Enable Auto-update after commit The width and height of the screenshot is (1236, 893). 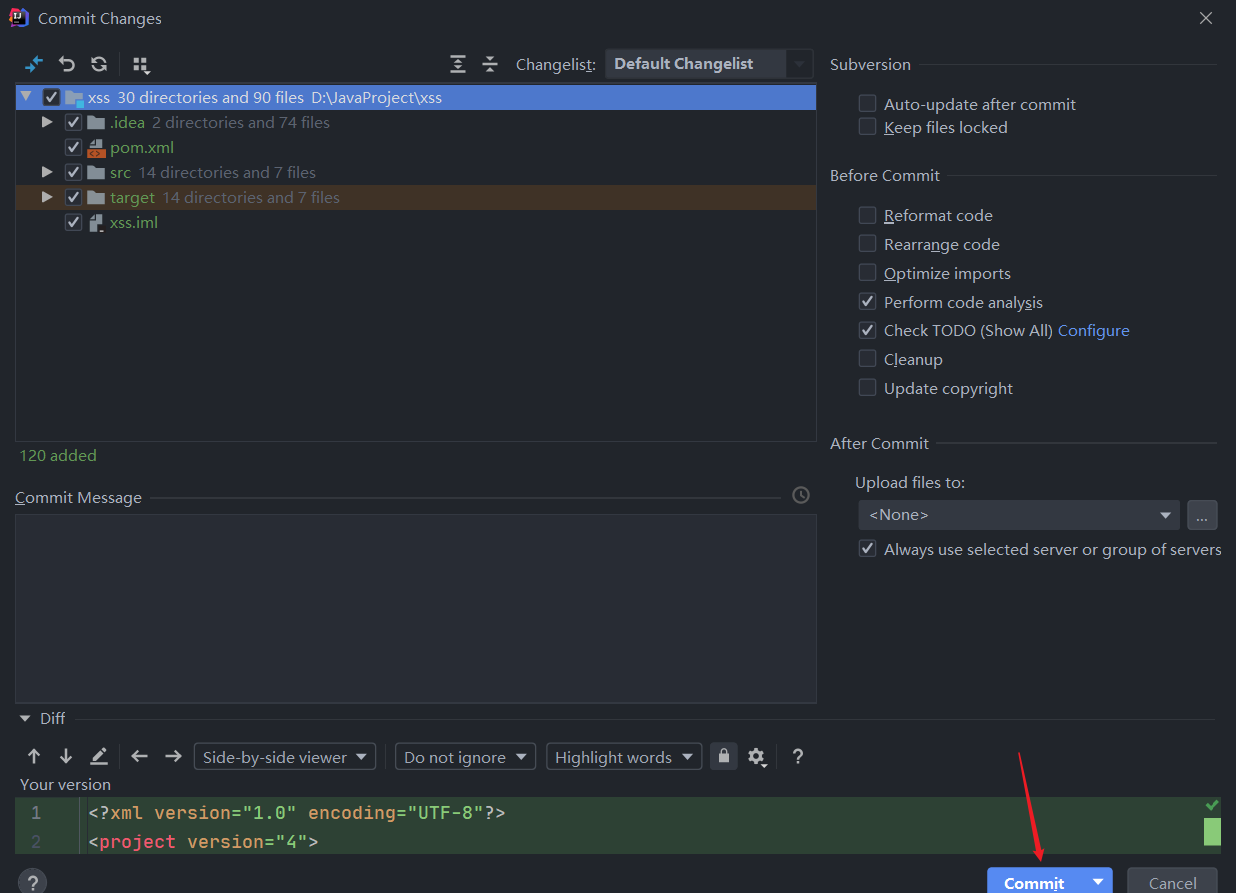click(867, 104)
